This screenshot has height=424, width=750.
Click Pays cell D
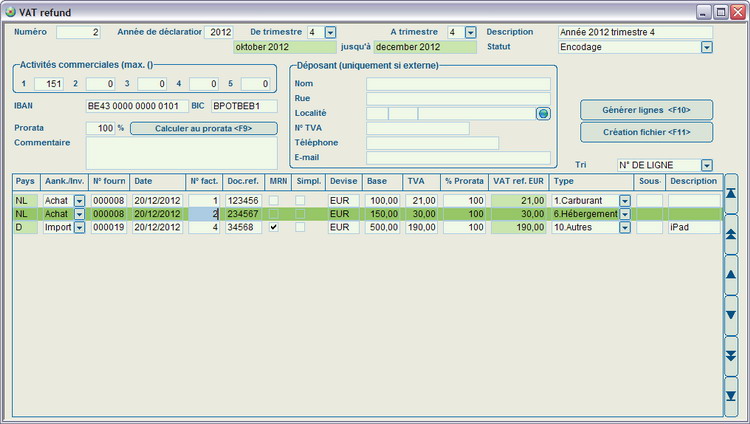[26, 227]
